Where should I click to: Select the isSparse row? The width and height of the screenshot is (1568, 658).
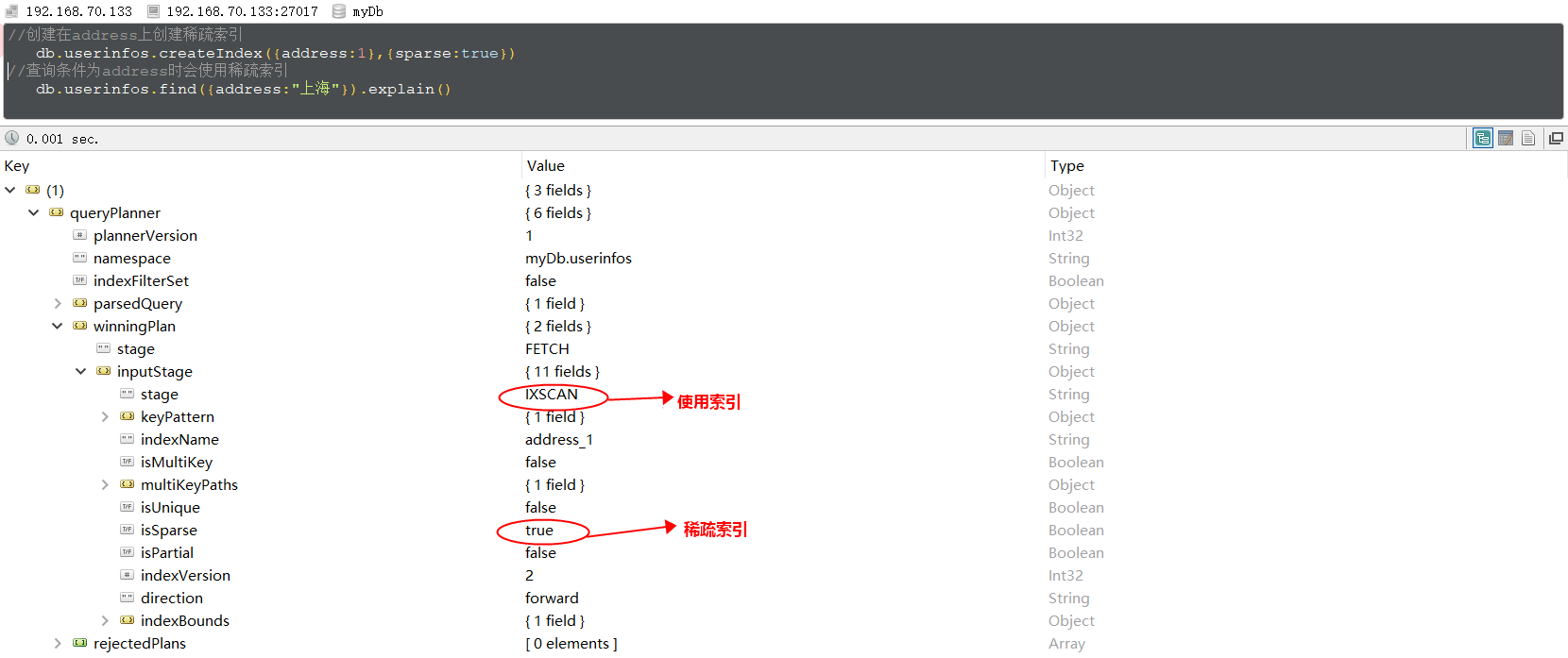click(169, 531)
